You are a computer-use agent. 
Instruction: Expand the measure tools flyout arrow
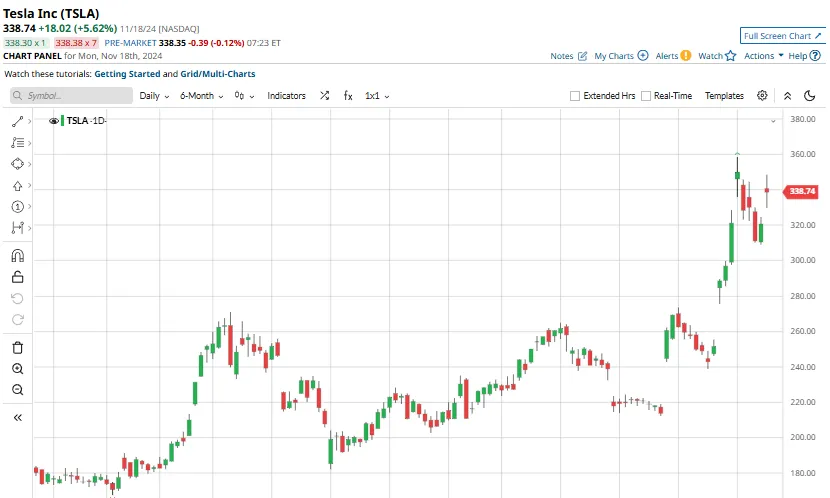pyautogui.click(x=30, y=228)
